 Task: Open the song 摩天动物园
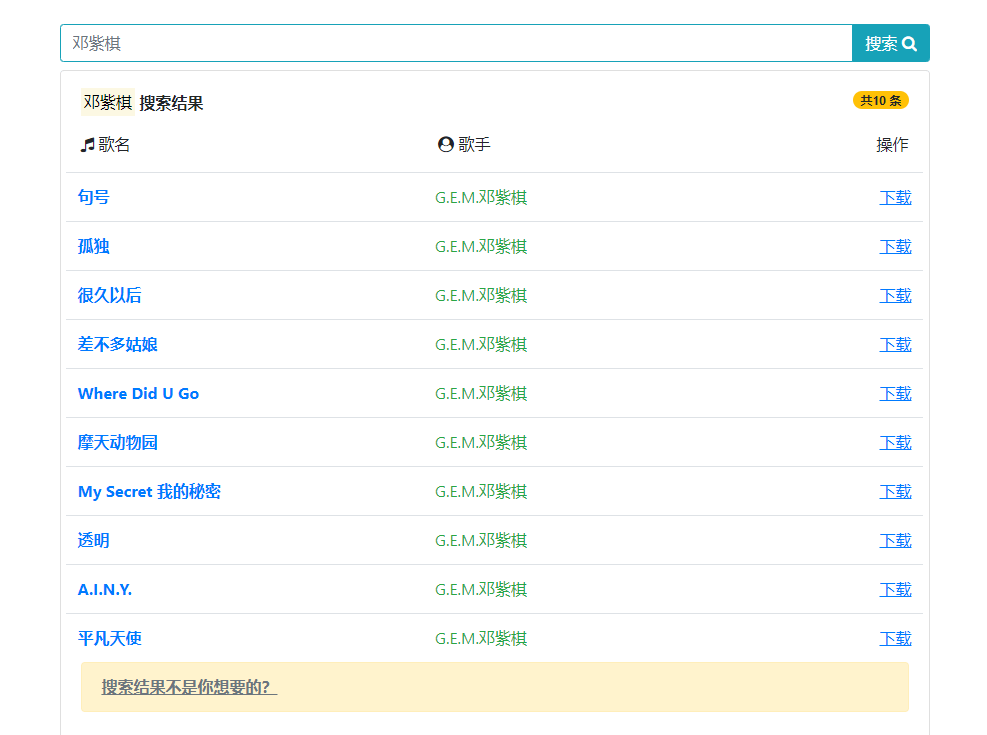click(x=118, y=442)
